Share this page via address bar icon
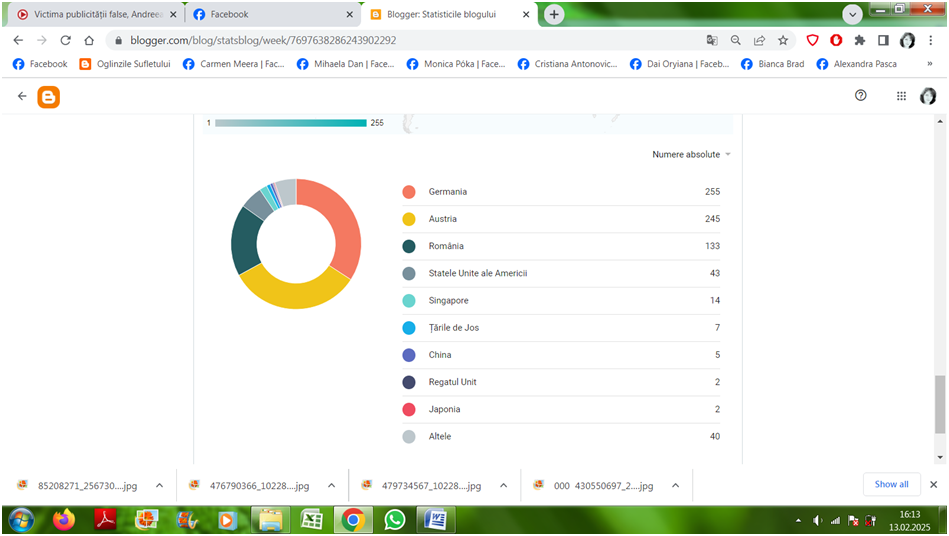The height and width of the screenshot is (536, 949). click(759, 40)
